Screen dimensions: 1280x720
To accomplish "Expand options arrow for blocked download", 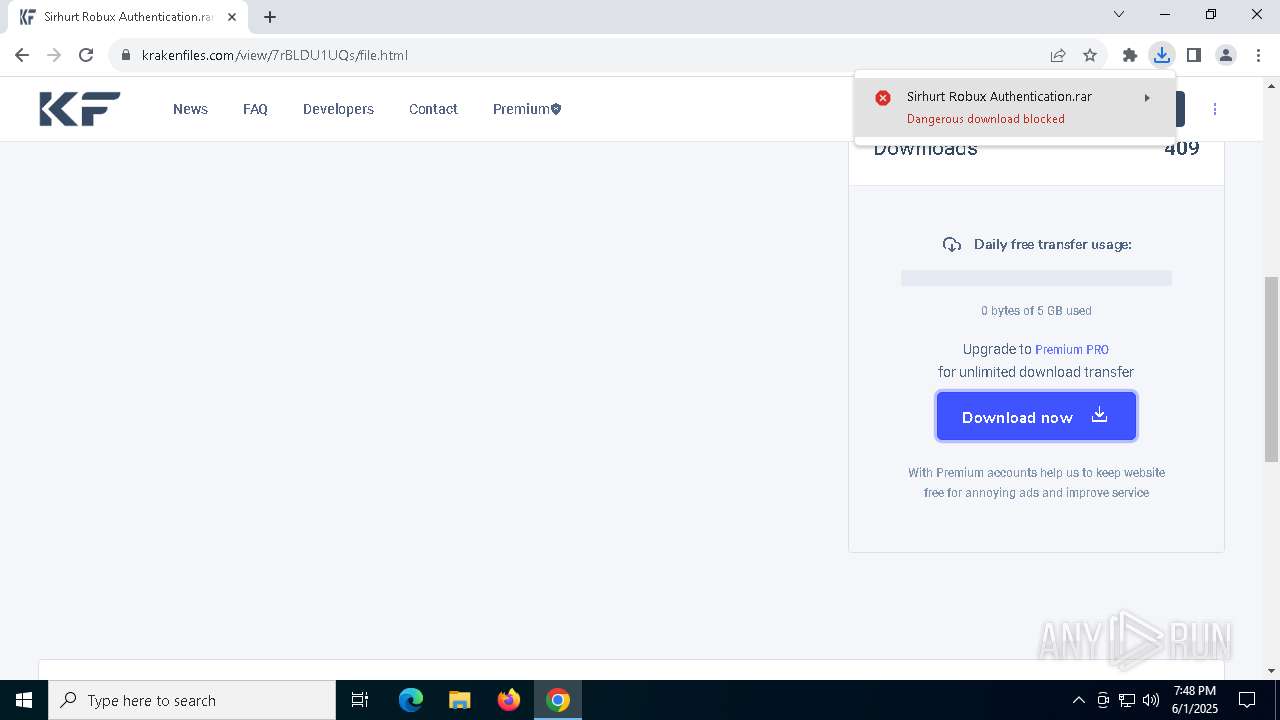I will click(1147, 98).
